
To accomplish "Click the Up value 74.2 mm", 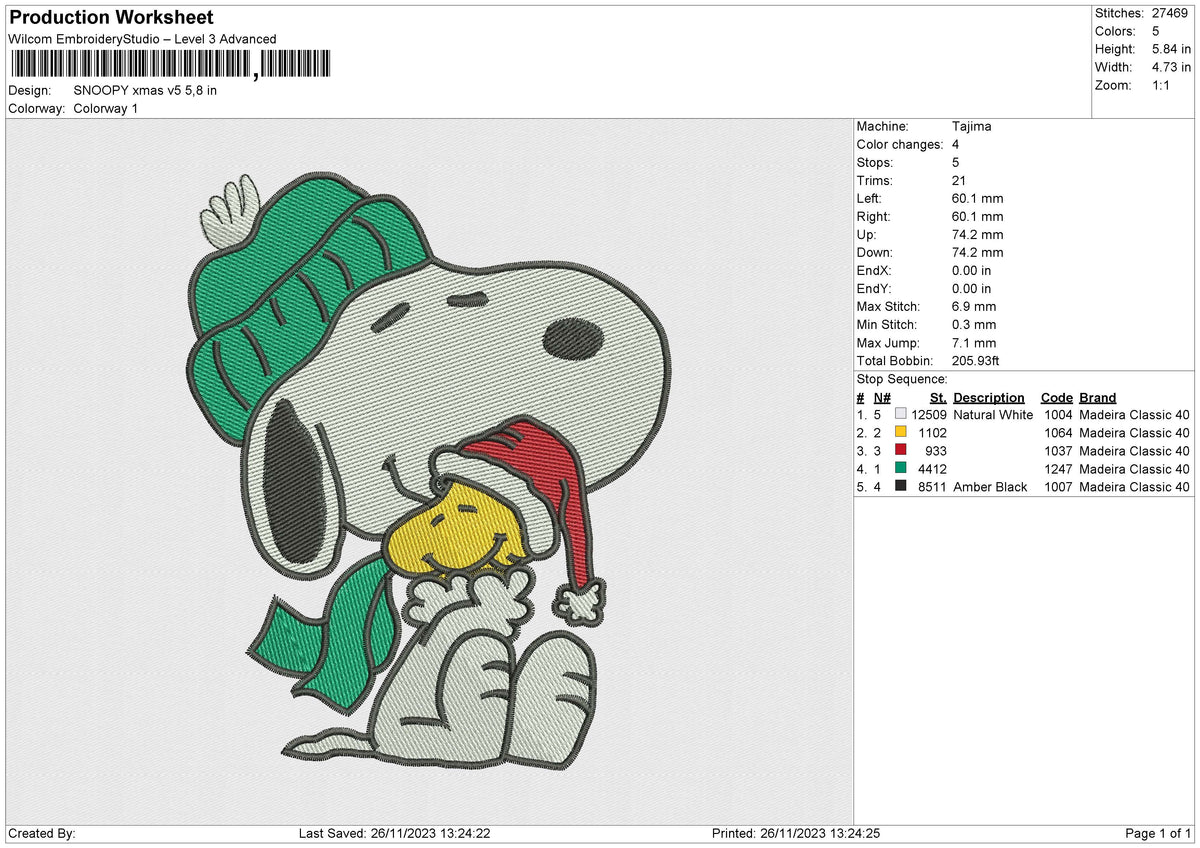I will coord(978,235).
